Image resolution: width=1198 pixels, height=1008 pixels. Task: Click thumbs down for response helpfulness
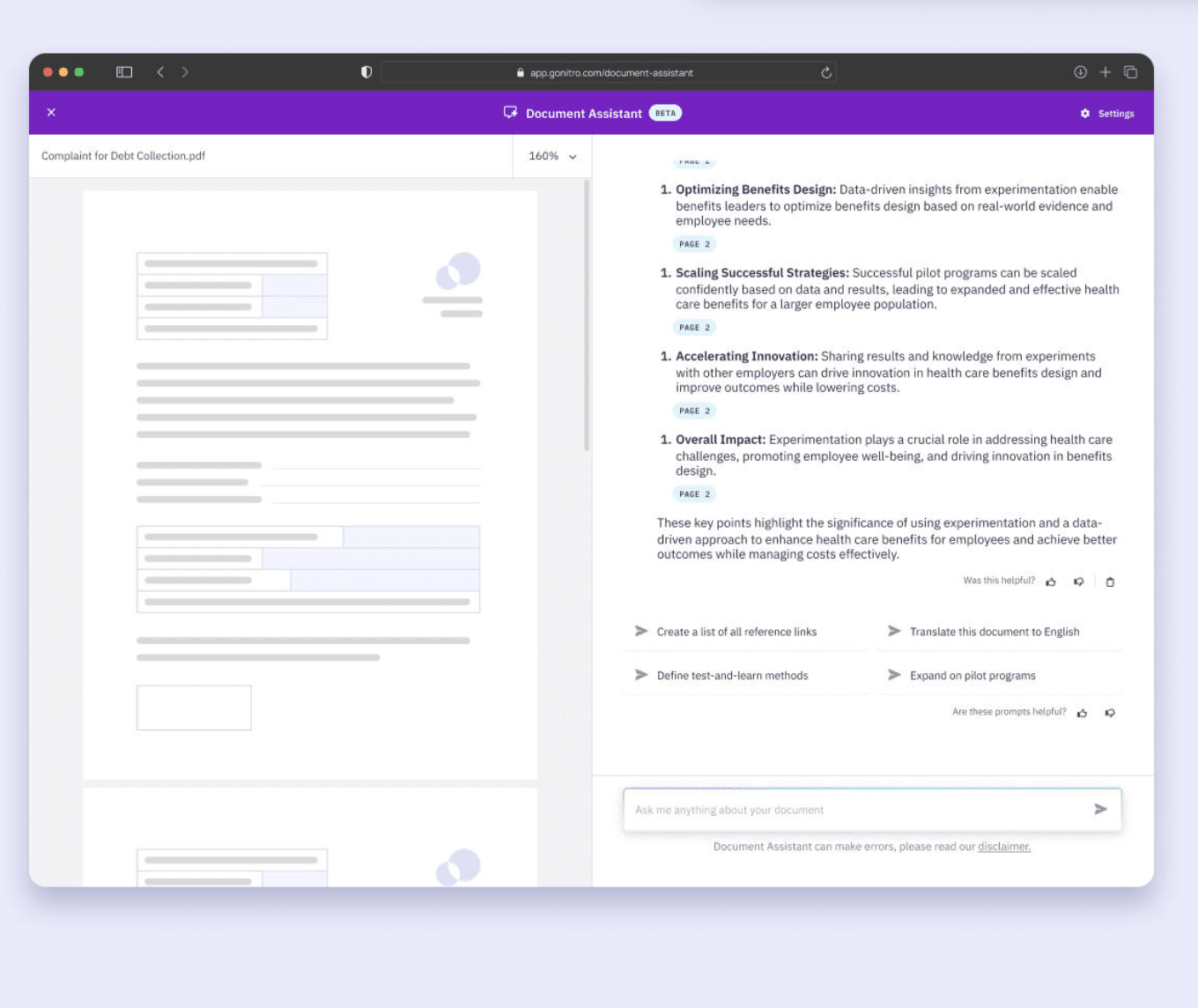1078,582
